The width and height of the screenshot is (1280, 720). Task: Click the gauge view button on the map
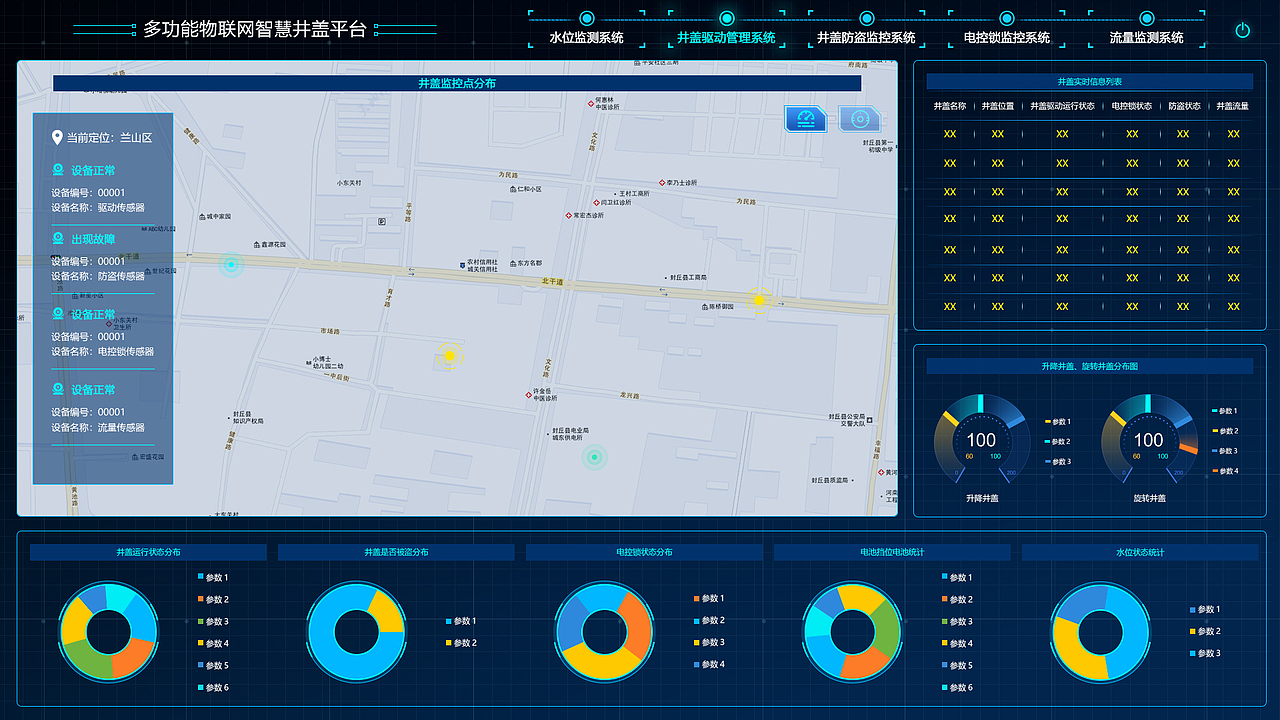coord(806,119)
